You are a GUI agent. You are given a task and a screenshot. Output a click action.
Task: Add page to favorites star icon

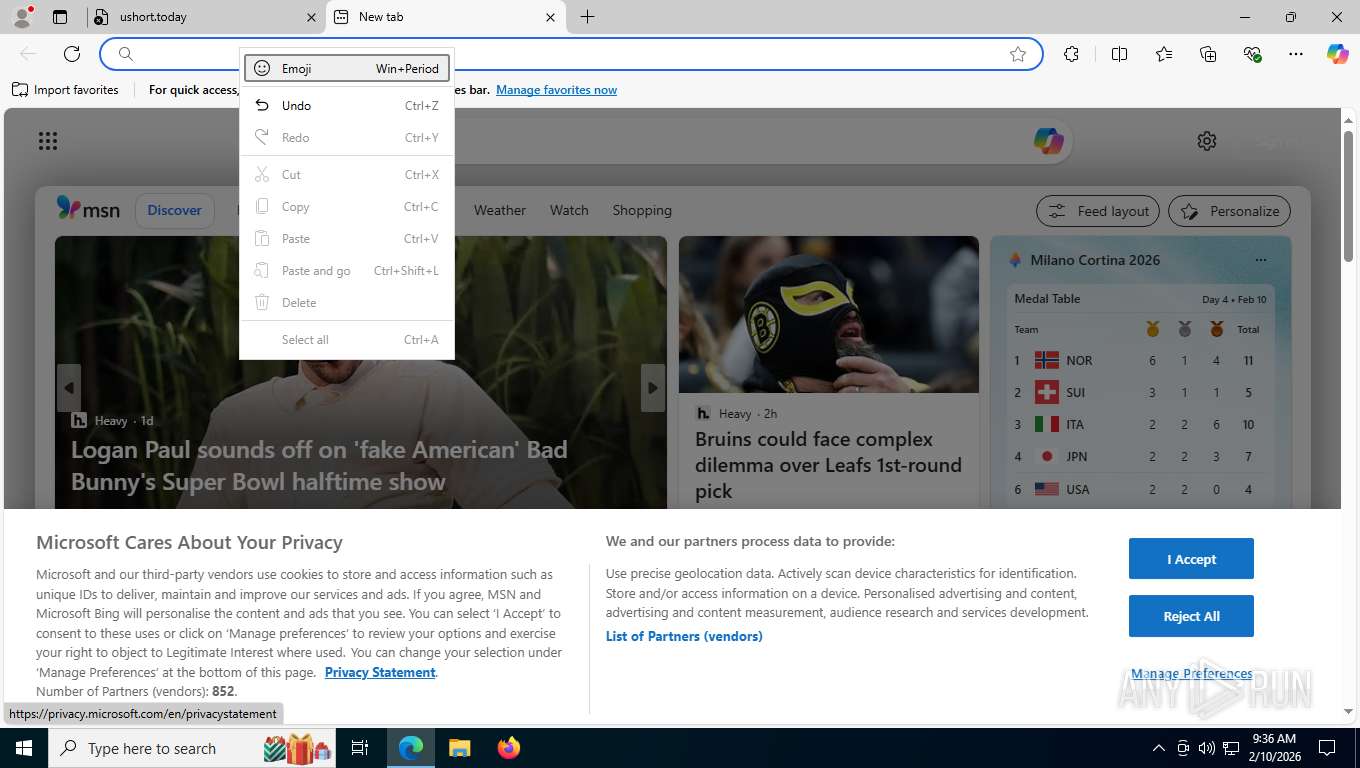coord(1018,54)
